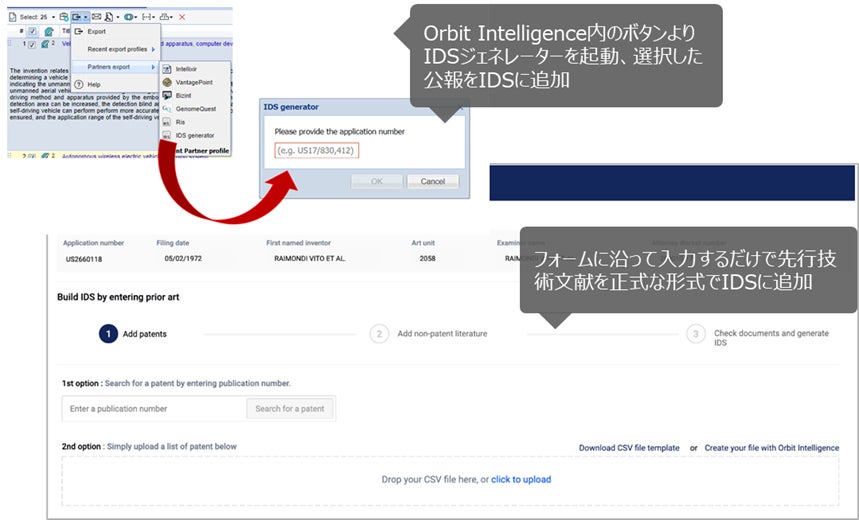Viewport: 859px width, 520px height.
Task: Click the save-to-list toolbar icon
Action: tap(64, 17)
